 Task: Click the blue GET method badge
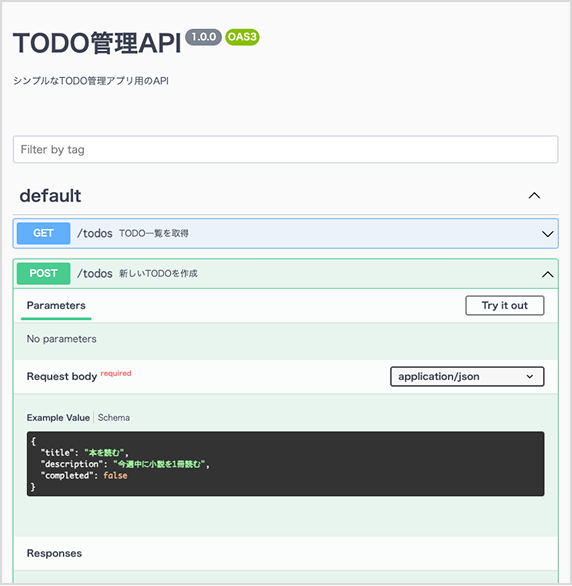(x=43, y=233)
